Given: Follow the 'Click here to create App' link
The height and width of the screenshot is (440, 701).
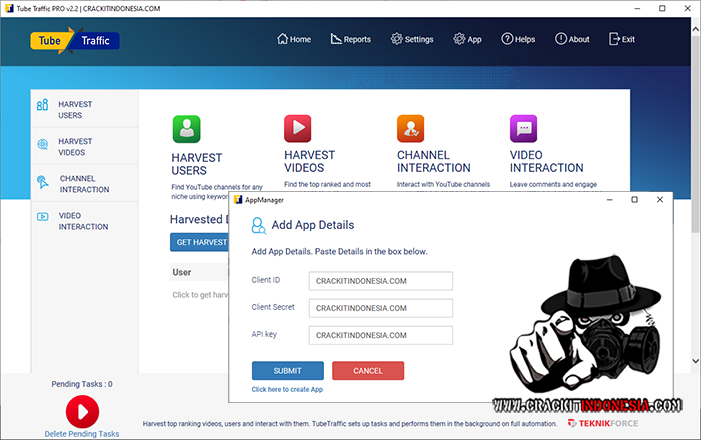Looking at the screenshot, I should tap(287, 389).
